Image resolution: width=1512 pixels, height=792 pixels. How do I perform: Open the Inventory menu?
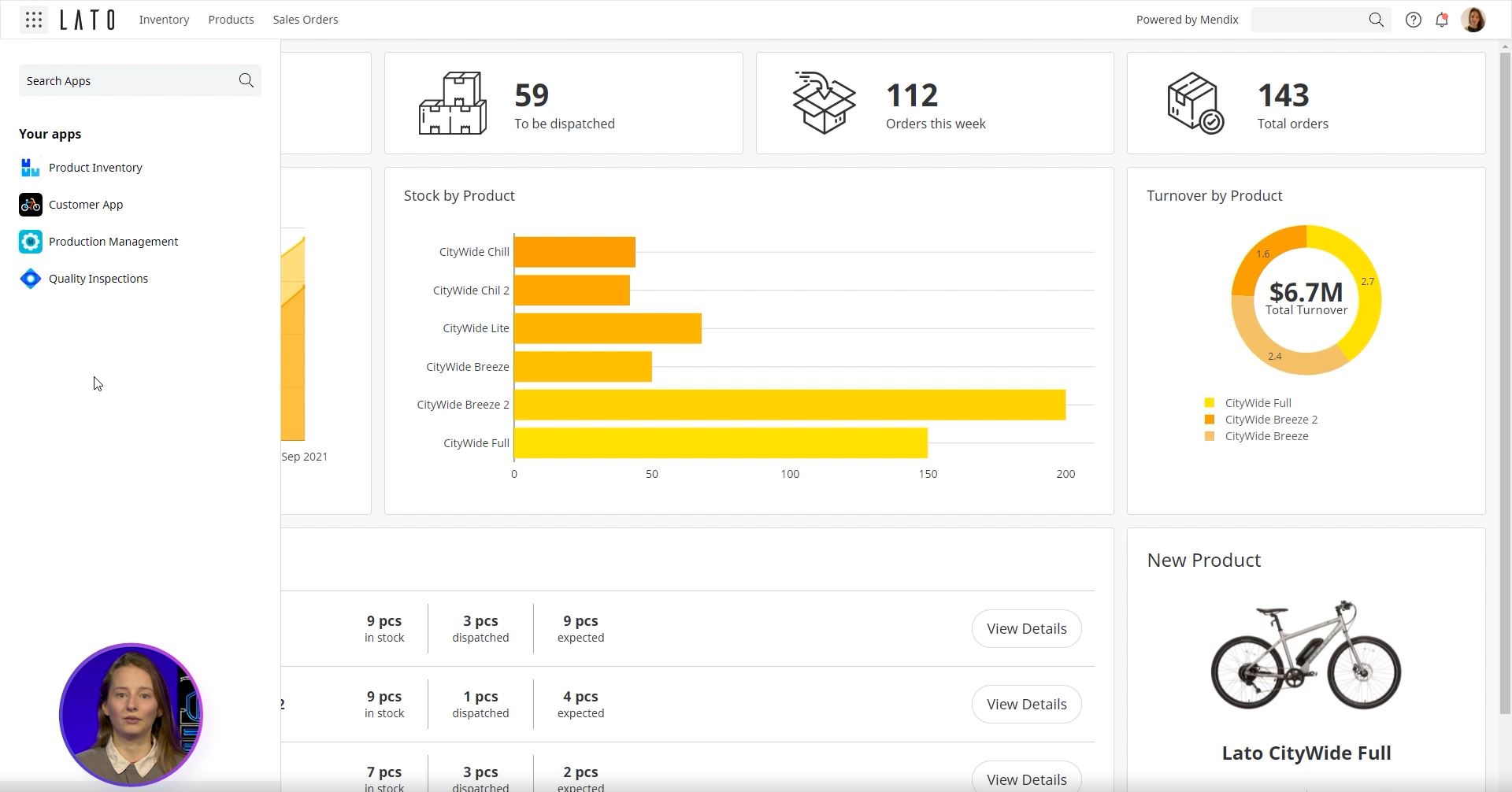click(x=164, y=20)
